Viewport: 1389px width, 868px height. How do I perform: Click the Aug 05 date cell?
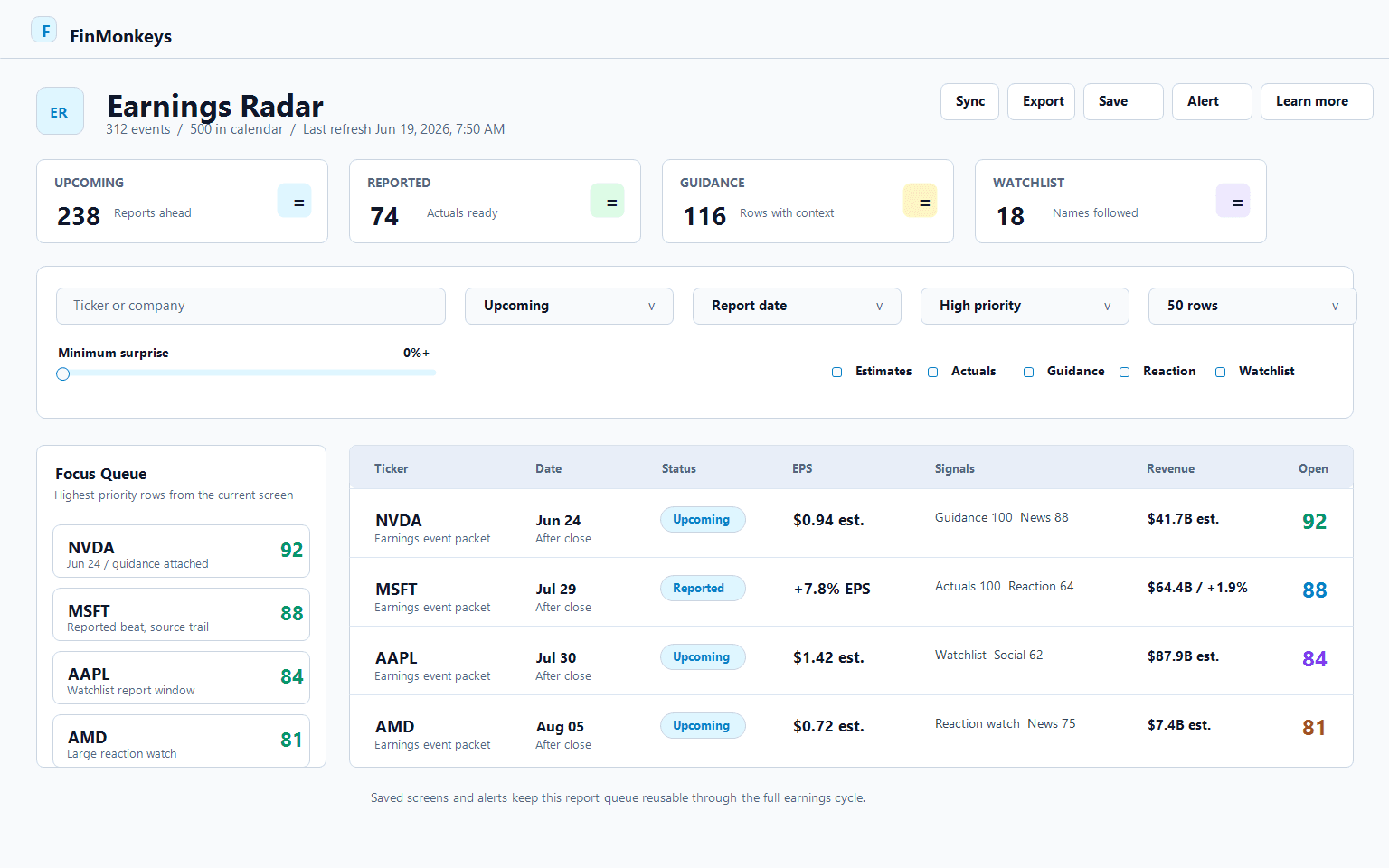click(x=560, y=727)
